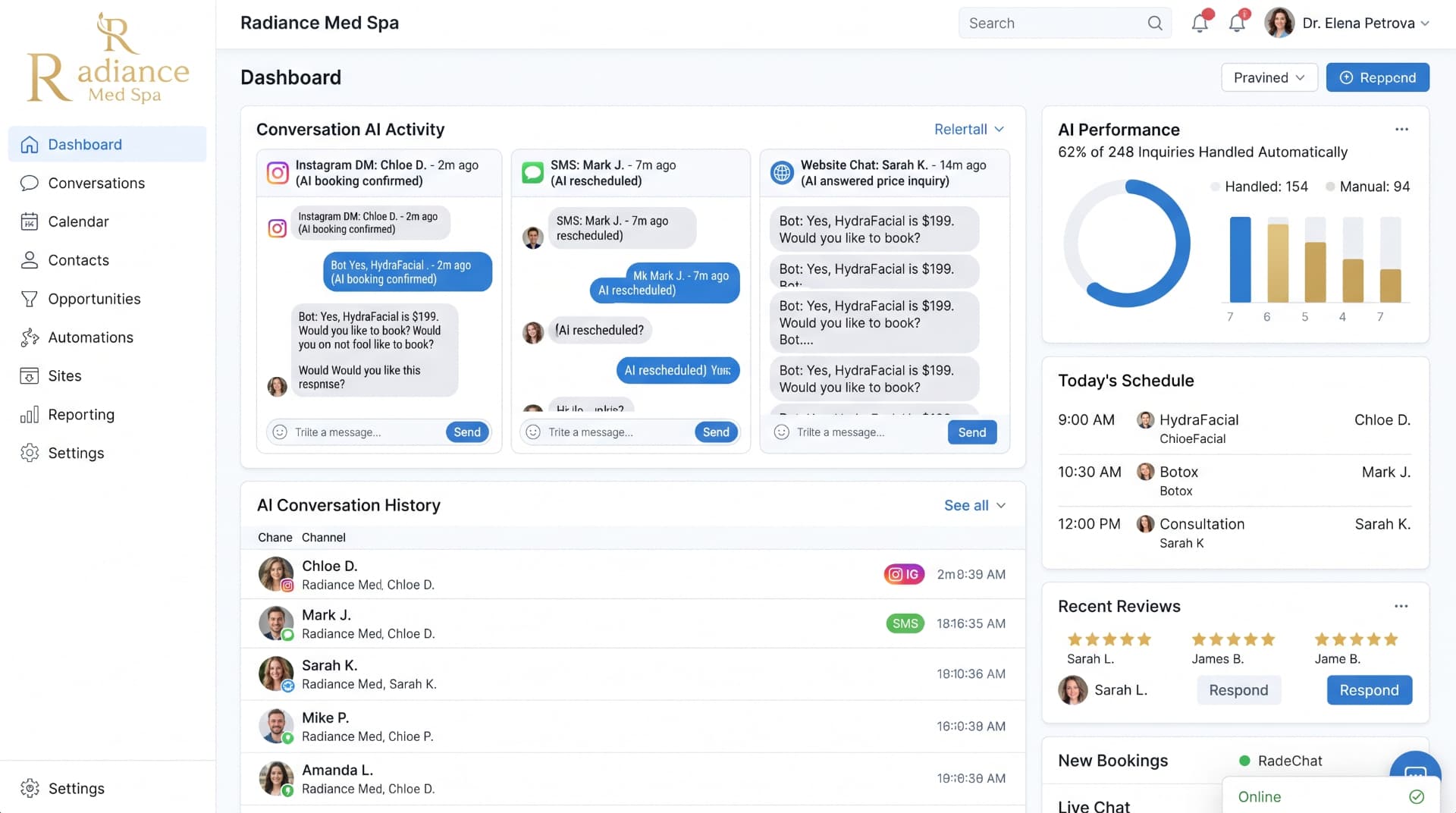
Task: Open the Dashboard sidebar item
Action: 107,144
